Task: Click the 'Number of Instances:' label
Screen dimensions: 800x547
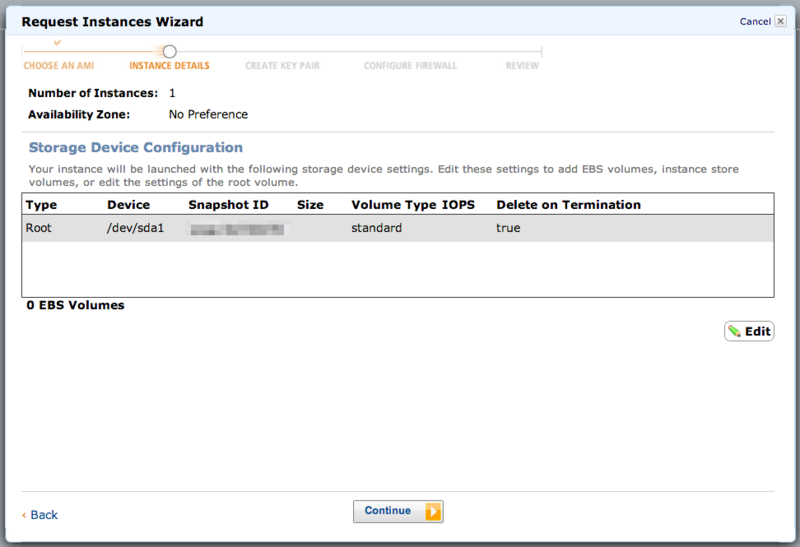Action: 93,93
